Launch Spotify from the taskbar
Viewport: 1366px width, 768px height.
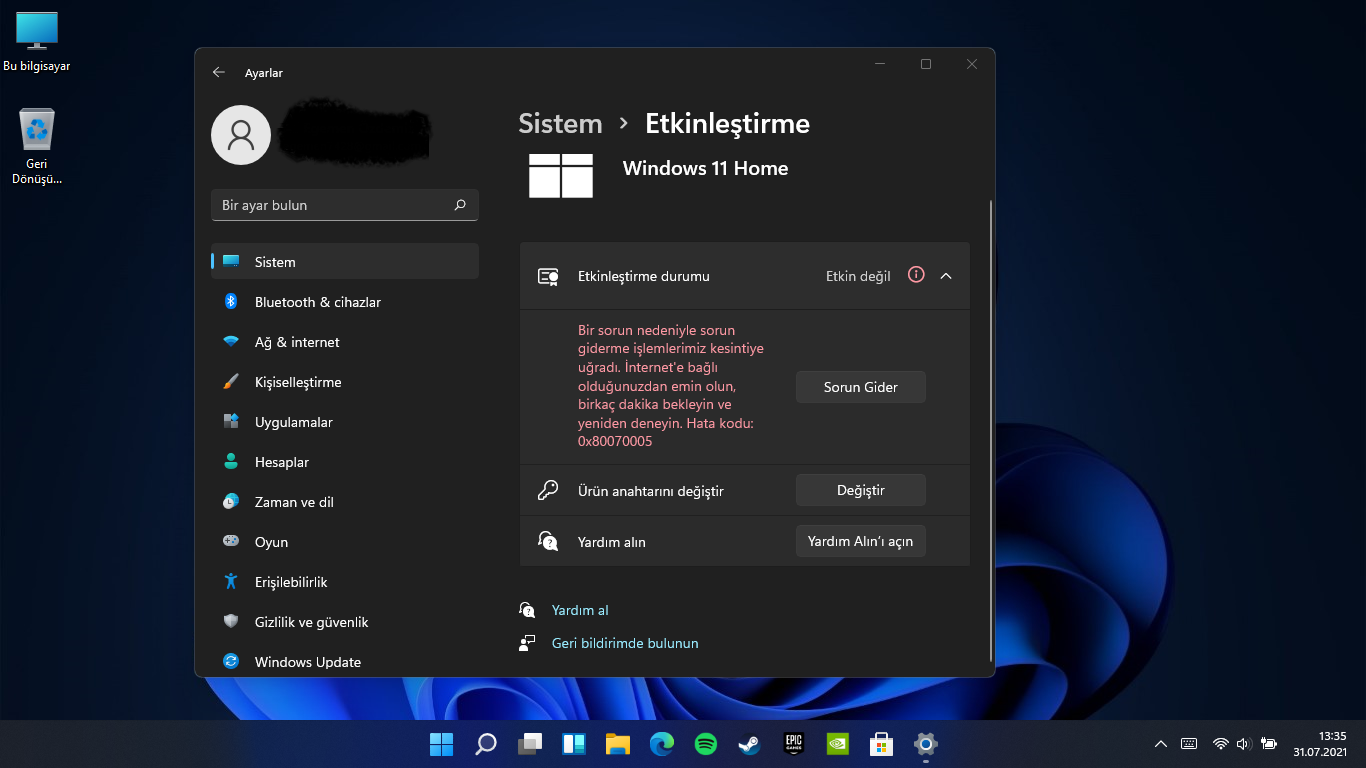[x=706, y=744]
